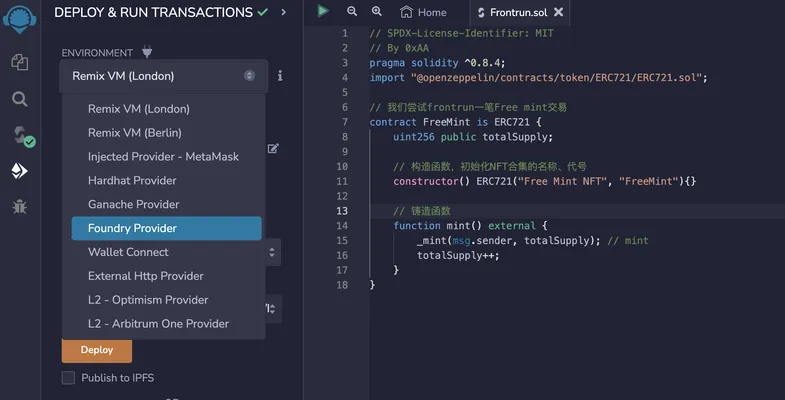Choose Foundry Provider from the list
The height and width of the screenshot is (400, 785).
[x=166, y=228]
